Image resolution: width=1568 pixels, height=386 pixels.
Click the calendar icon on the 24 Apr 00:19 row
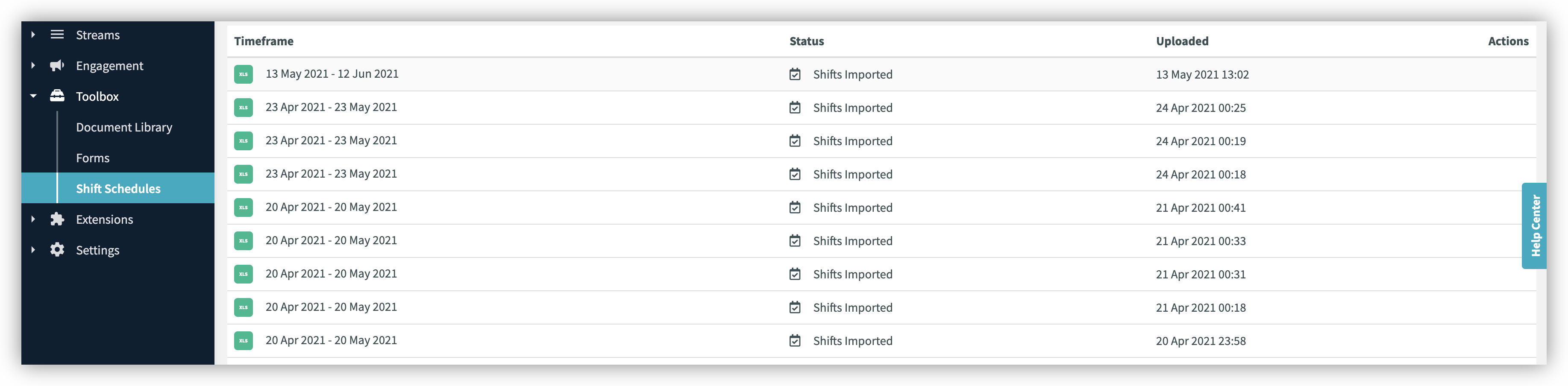[794, 140]
